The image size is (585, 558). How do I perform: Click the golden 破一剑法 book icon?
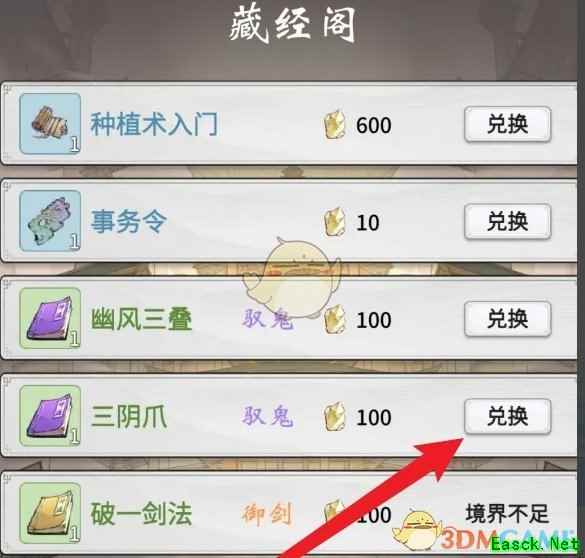click(x=50, y=513)
